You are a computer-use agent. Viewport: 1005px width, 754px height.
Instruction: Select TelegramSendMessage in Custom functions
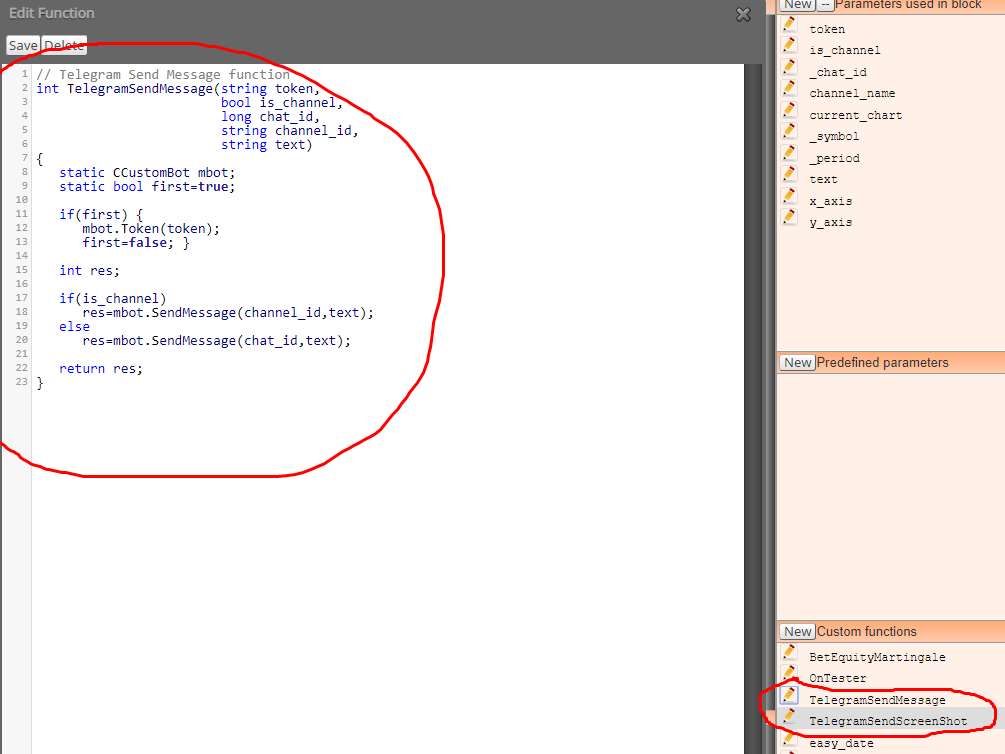tap(877, 700)
